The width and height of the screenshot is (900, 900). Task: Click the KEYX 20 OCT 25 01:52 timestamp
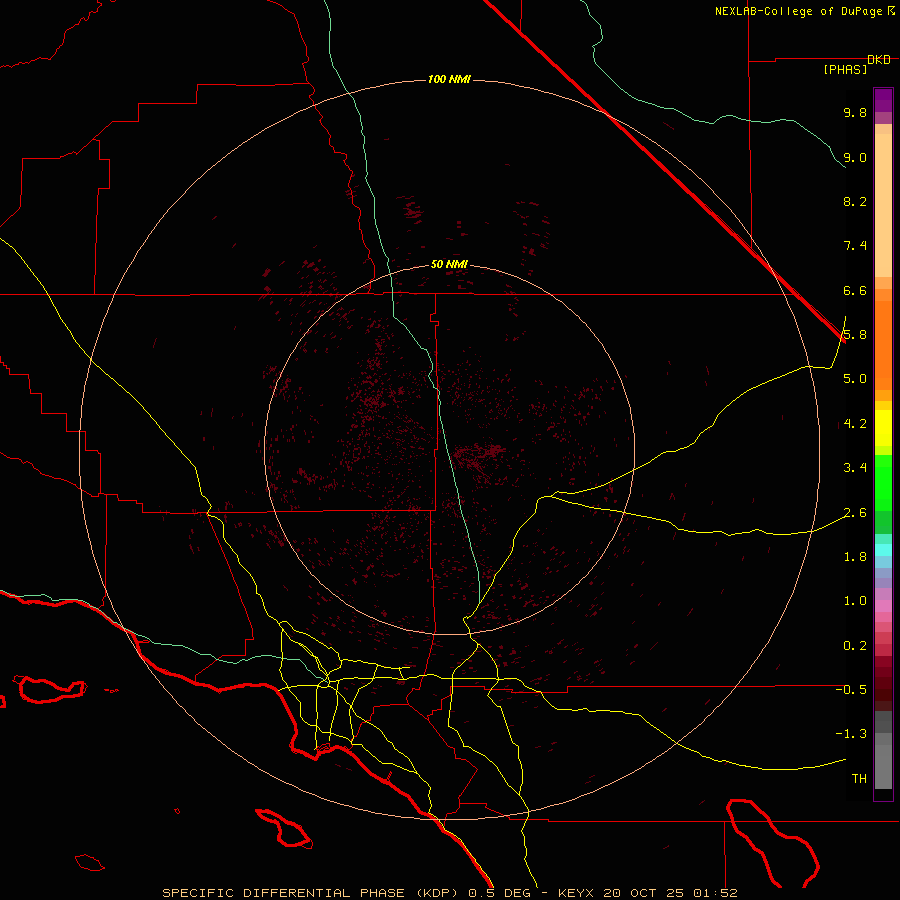647,893
